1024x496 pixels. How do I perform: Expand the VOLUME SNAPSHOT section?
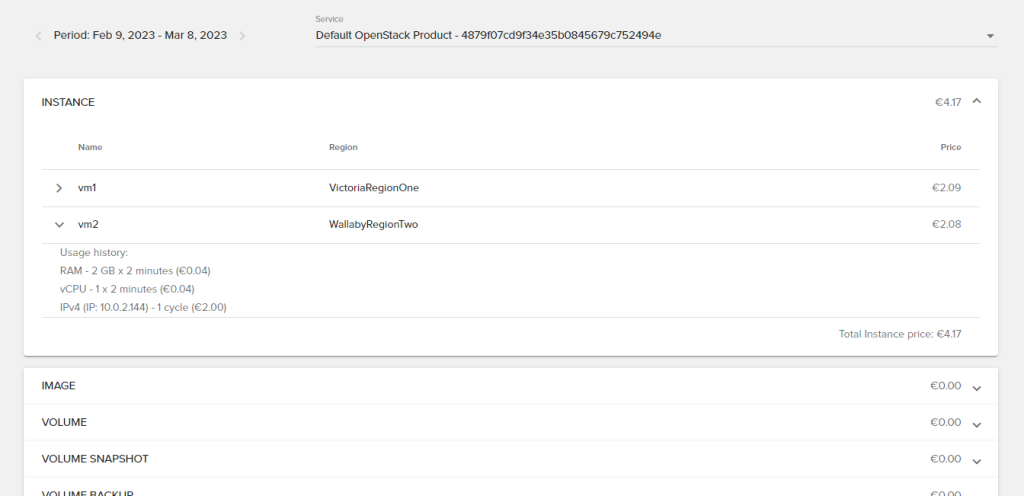click(976, 461)
